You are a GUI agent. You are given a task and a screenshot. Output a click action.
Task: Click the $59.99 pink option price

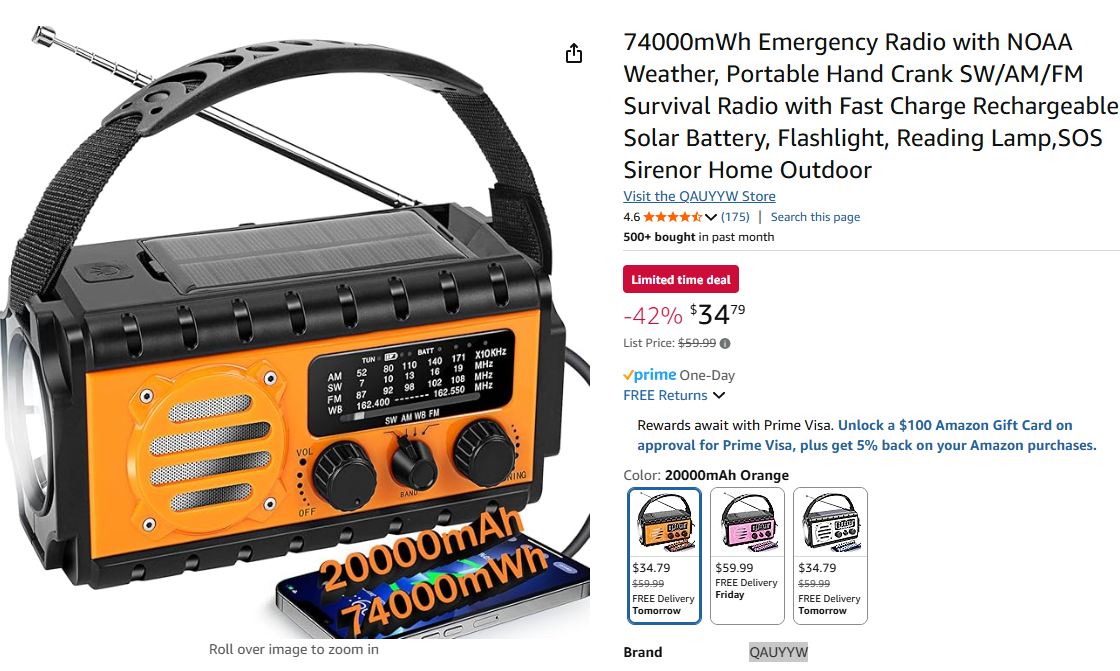tap(734, 567)
